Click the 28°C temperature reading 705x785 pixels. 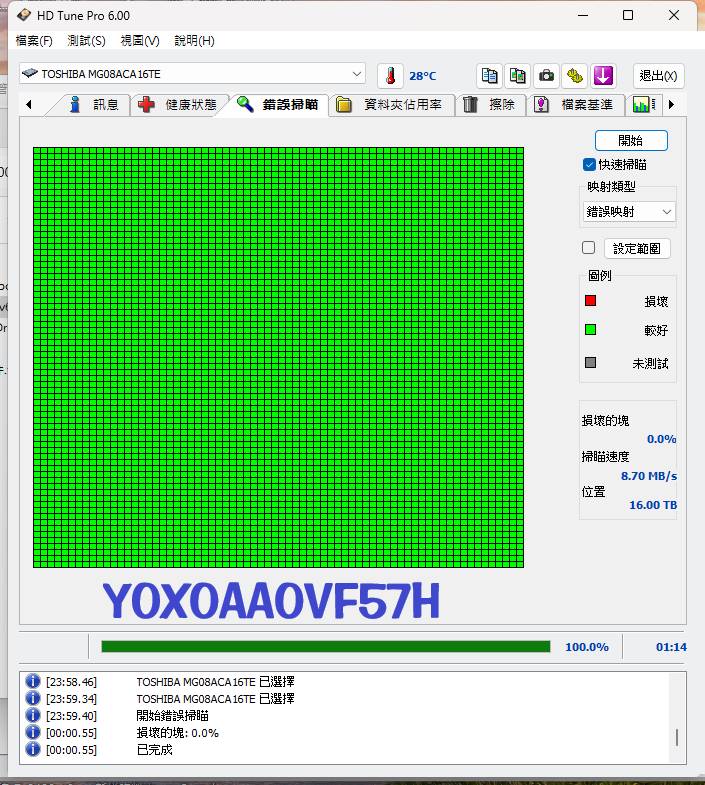tap(423, 76)
